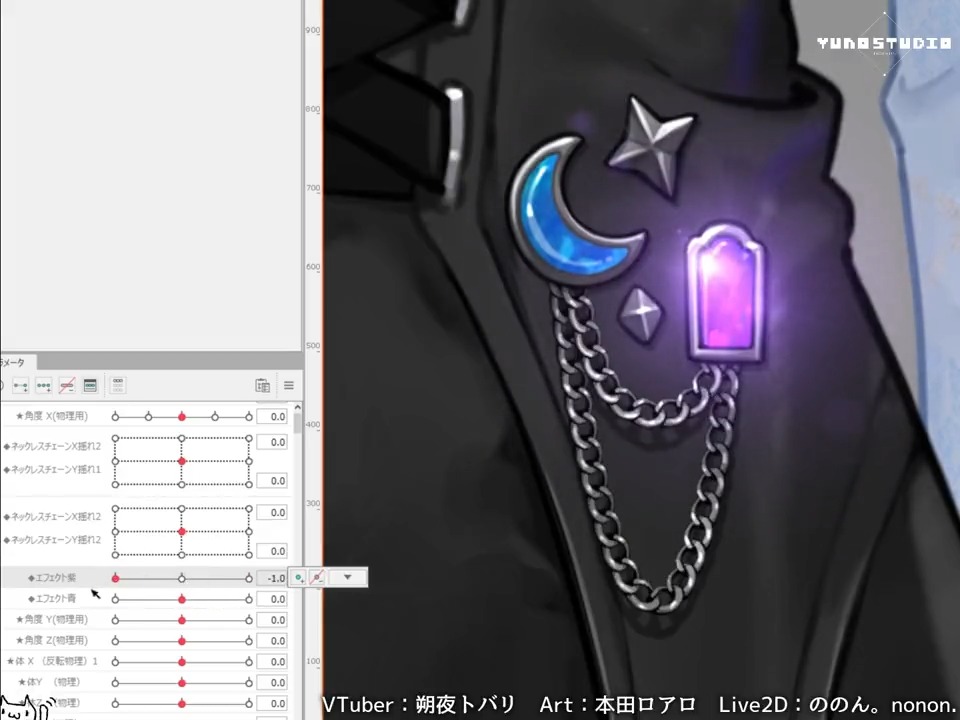The height and width of the screenshot is (720, 960).
Task: Click the 角度 Z(物理用) value field
Action: pyautogui.click(x=272, y=640)
